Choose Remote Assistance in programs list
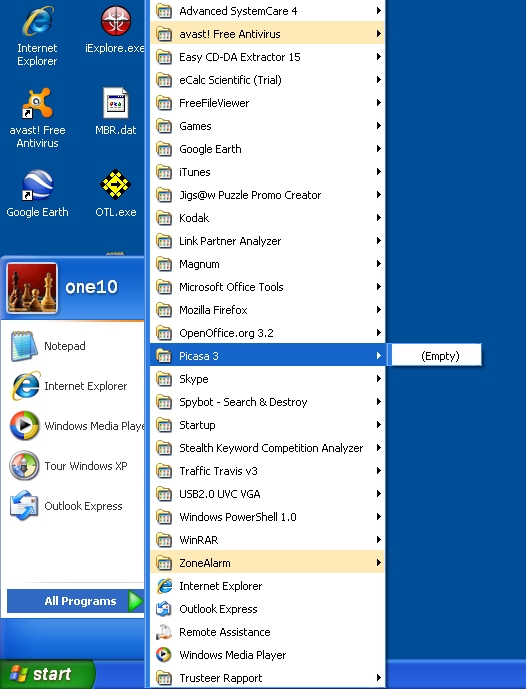 [268, 632]
